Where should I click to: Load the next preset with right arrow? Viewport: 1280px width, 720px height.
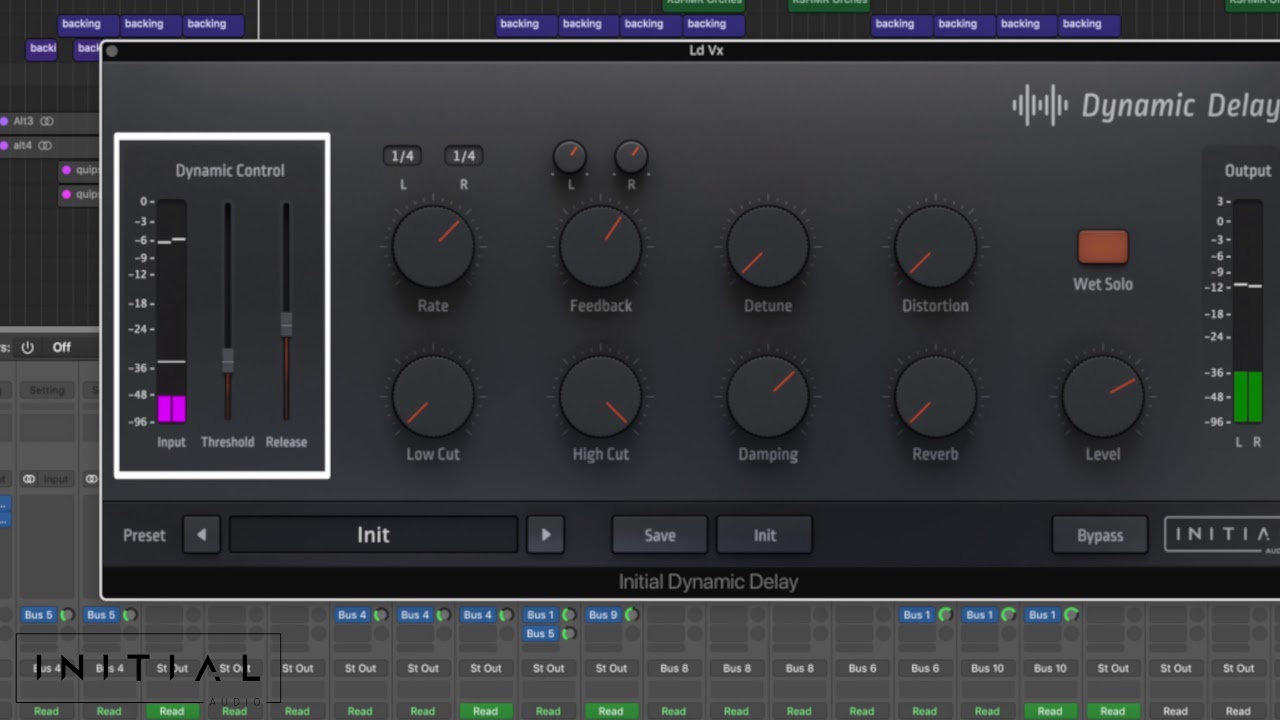coord(545,535)
